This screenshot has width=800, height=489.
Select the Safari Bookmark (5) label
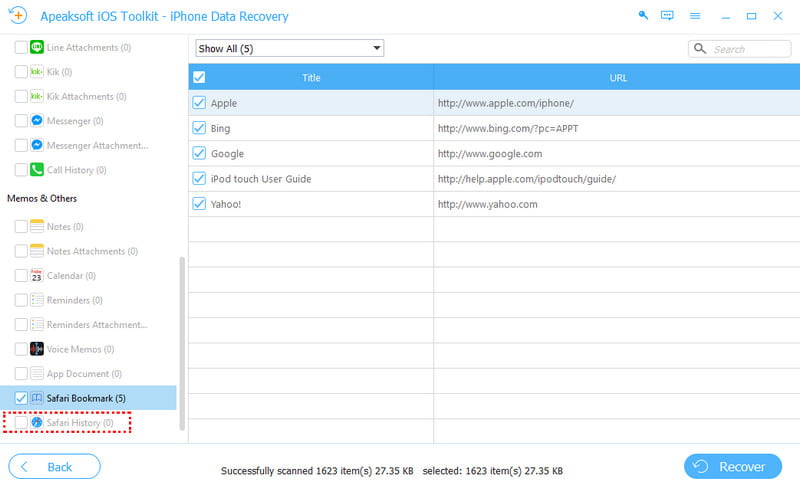coord(86,398)
